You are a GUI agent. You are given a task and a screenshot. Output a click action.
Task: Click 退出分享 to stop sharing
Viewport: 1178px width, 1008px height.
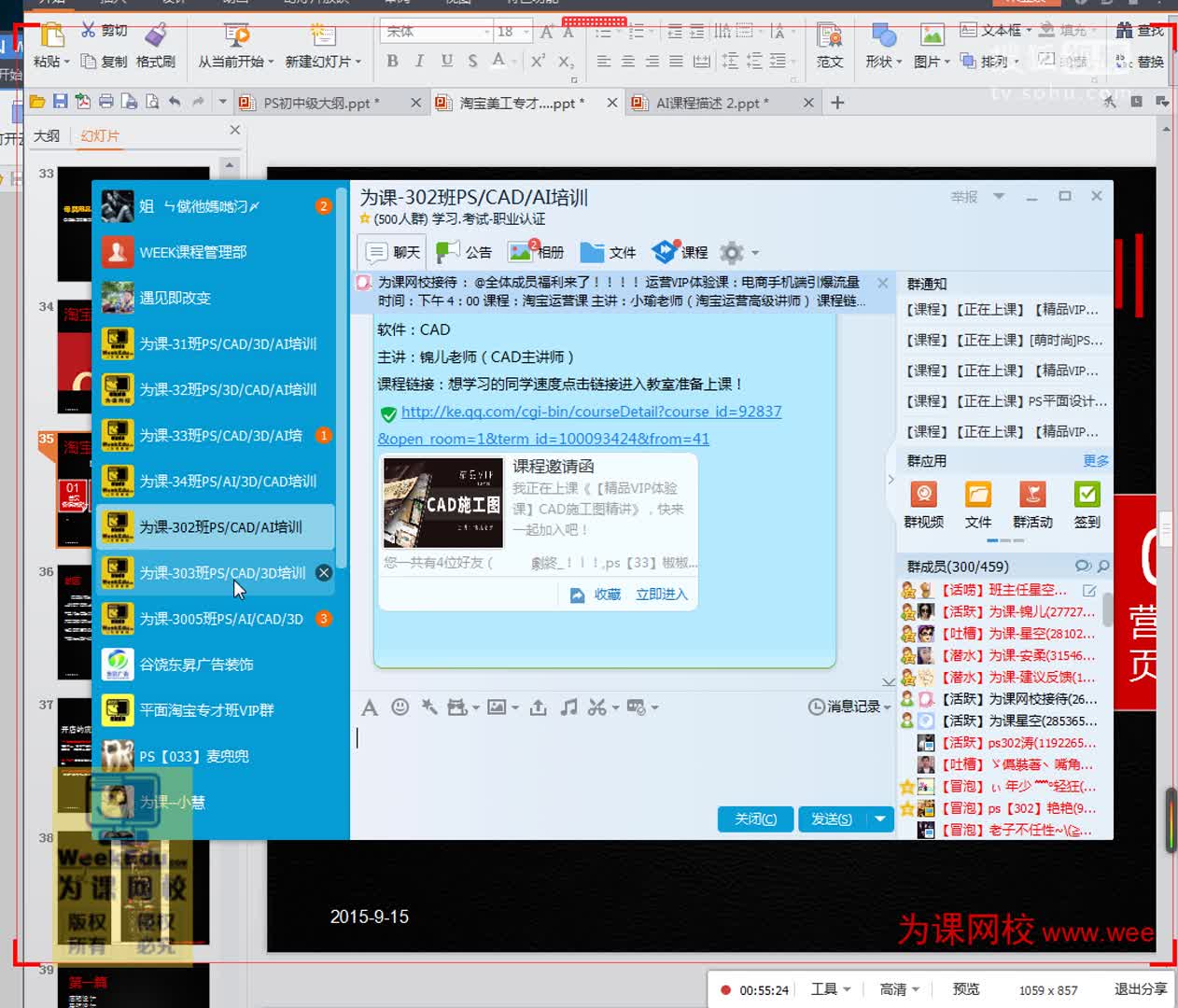[x=1141, y=989]
